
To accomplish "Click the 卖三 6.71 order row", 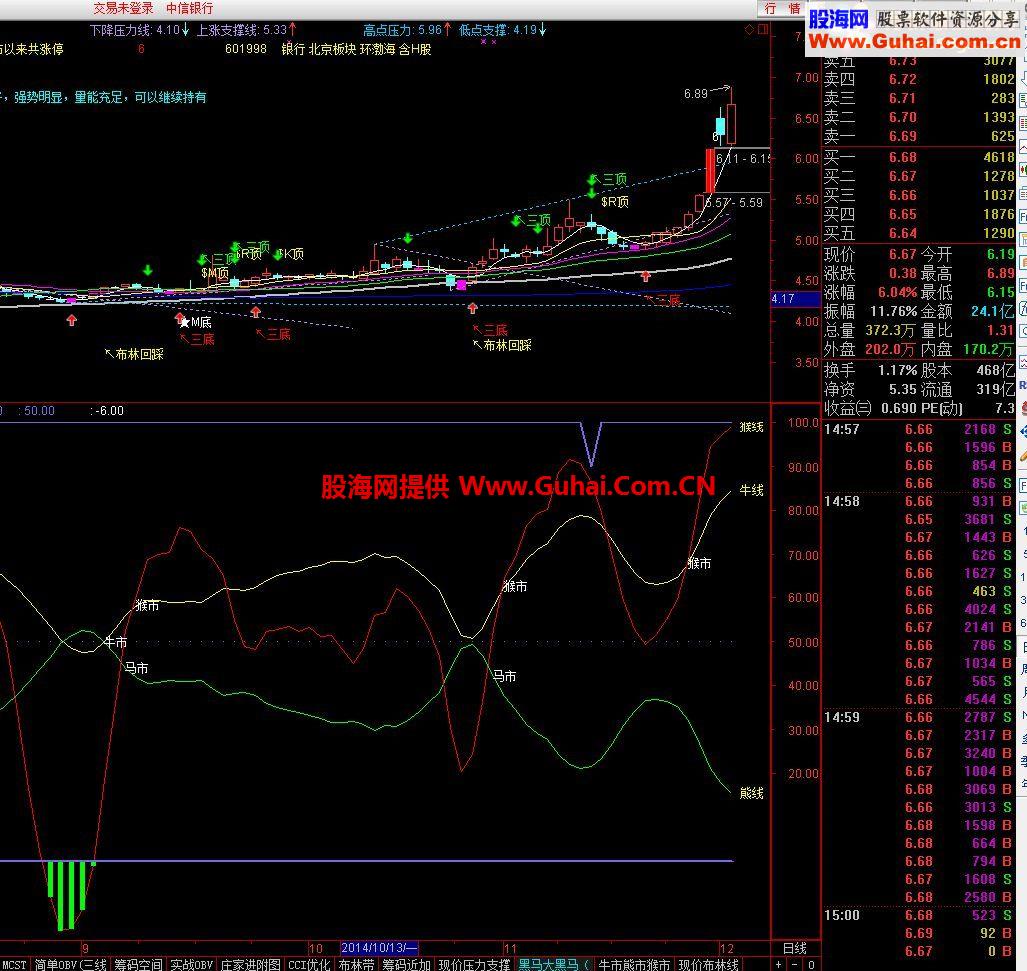I will tap(919, 99).
